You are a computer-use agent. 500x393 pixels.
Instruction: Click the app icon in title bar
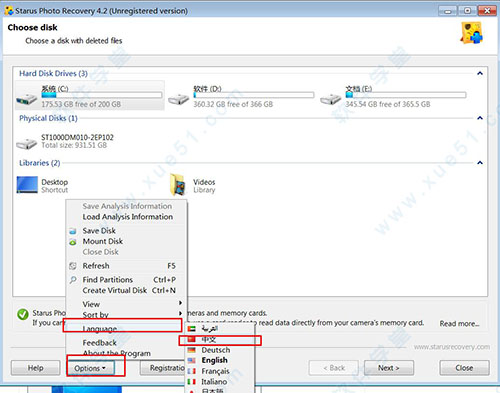click(x=9, y=10)
